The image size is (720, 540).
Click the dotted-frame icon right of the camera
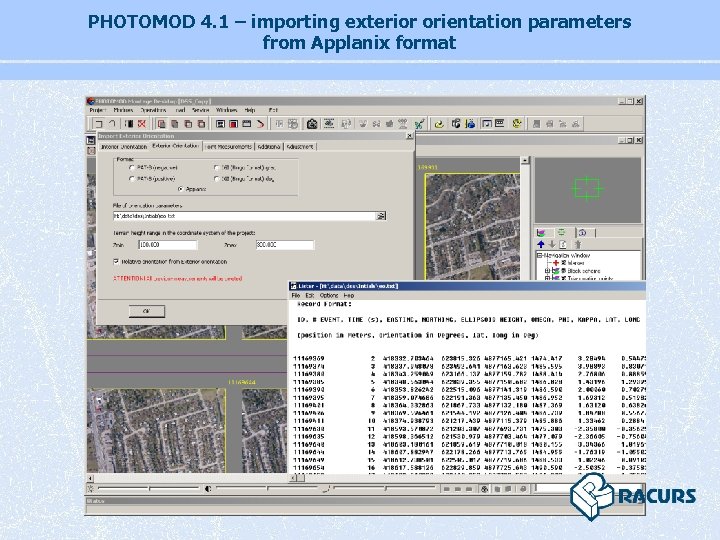coord(329,124)
